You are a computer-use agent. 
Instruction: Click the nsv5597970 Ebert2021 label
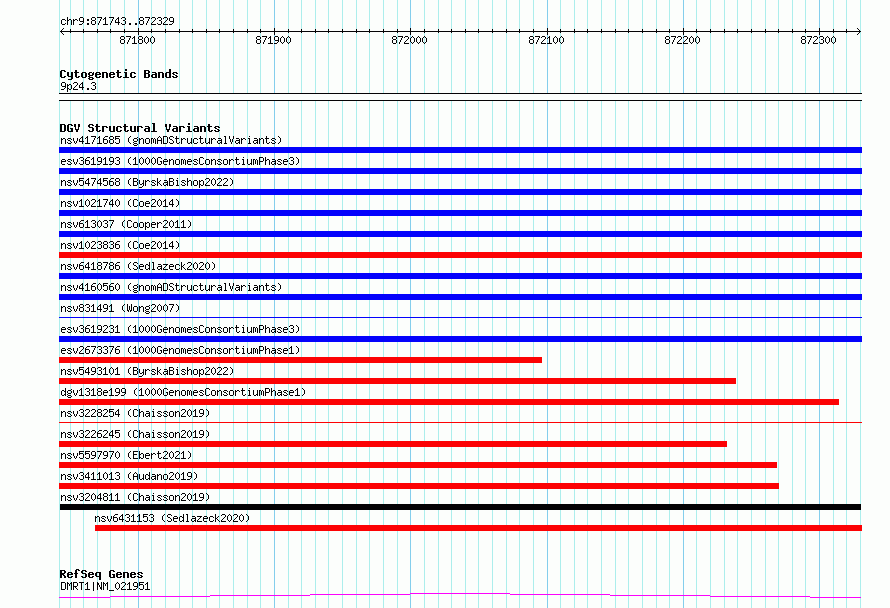point(126,455)
